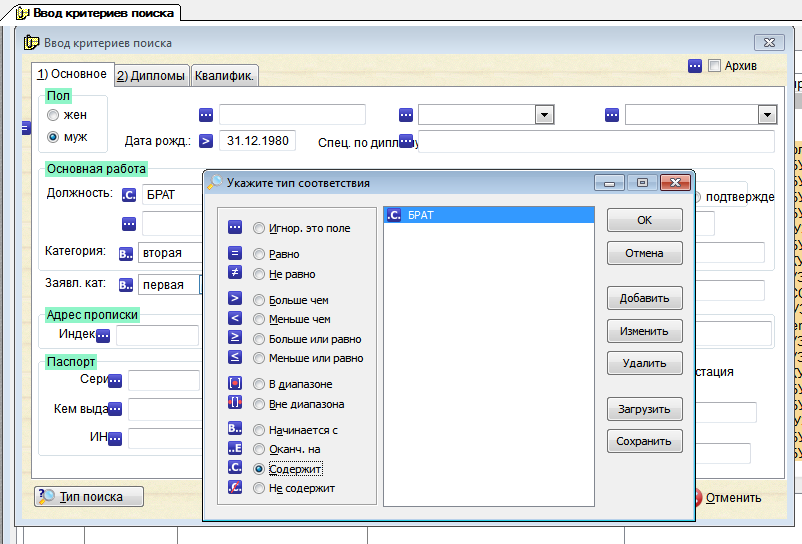The height and width of the screenshot is (544, 802).
Task: Click the match-type icon left of Архив checkbox
Action: tap(695, 66)
